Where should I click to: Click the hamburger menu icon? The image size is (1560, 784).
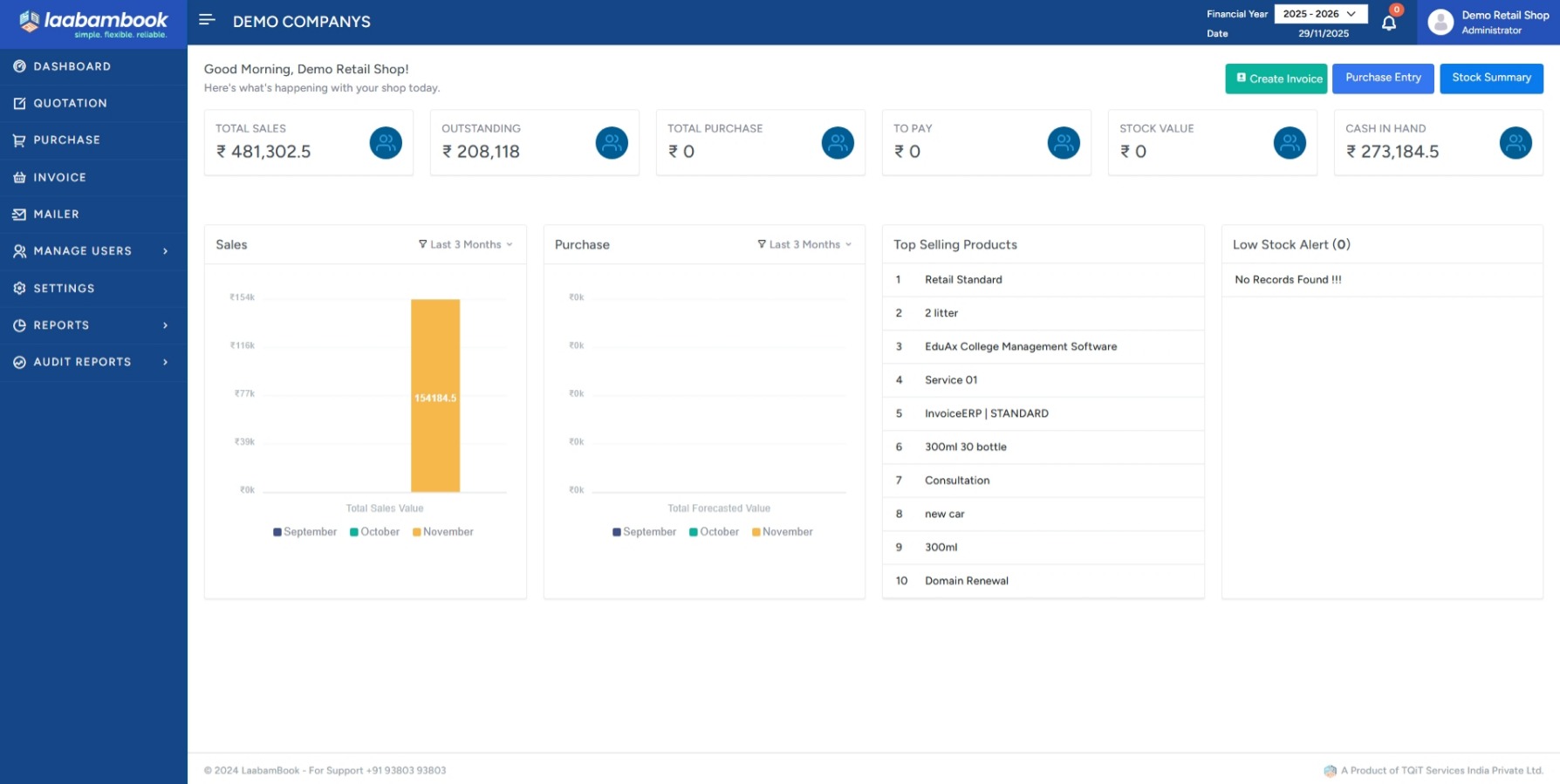coord(207,20)
